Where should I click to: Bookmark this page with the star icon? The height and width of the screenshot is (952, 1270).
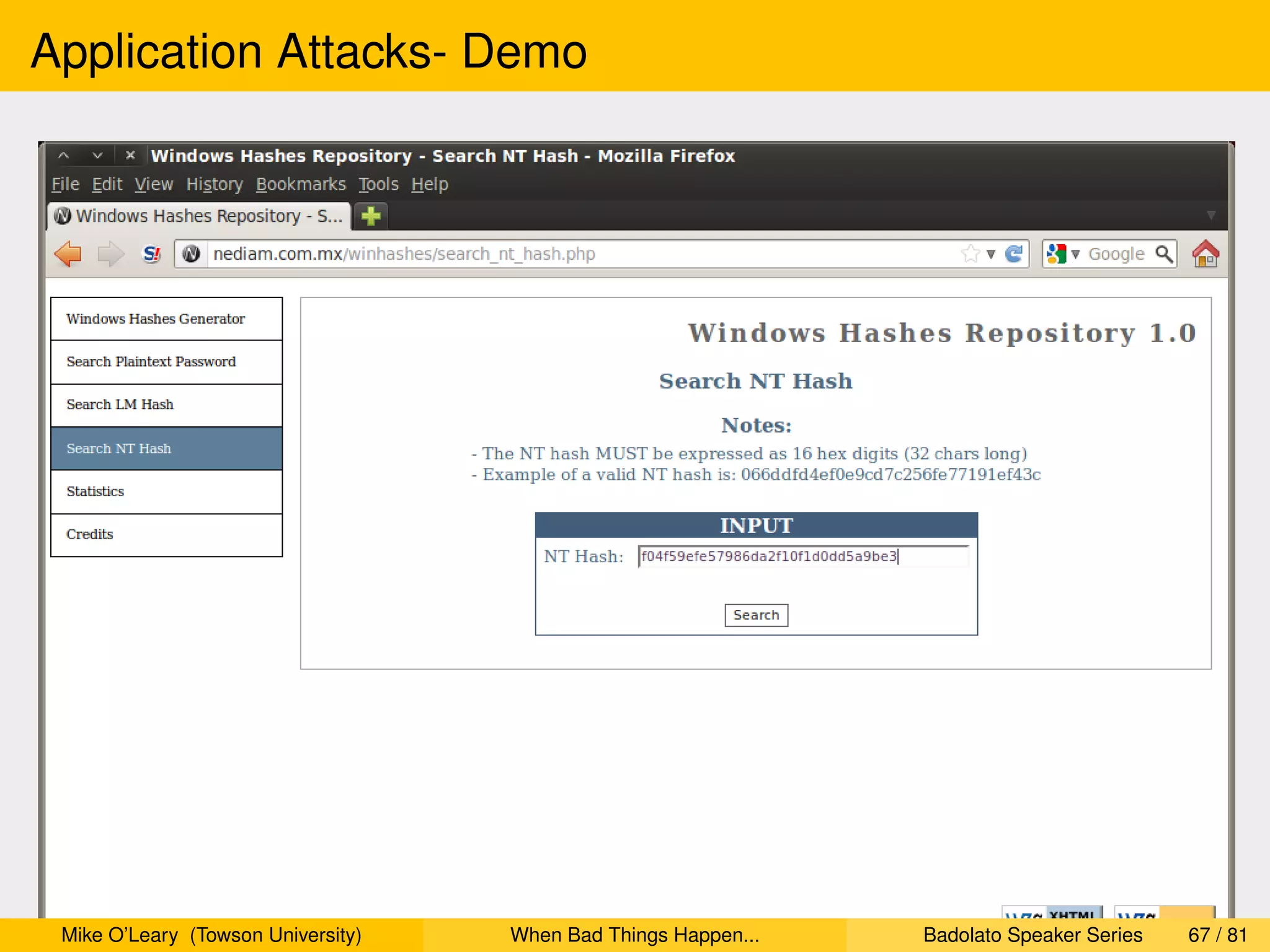pyautogui.click(x=970, y=254)
